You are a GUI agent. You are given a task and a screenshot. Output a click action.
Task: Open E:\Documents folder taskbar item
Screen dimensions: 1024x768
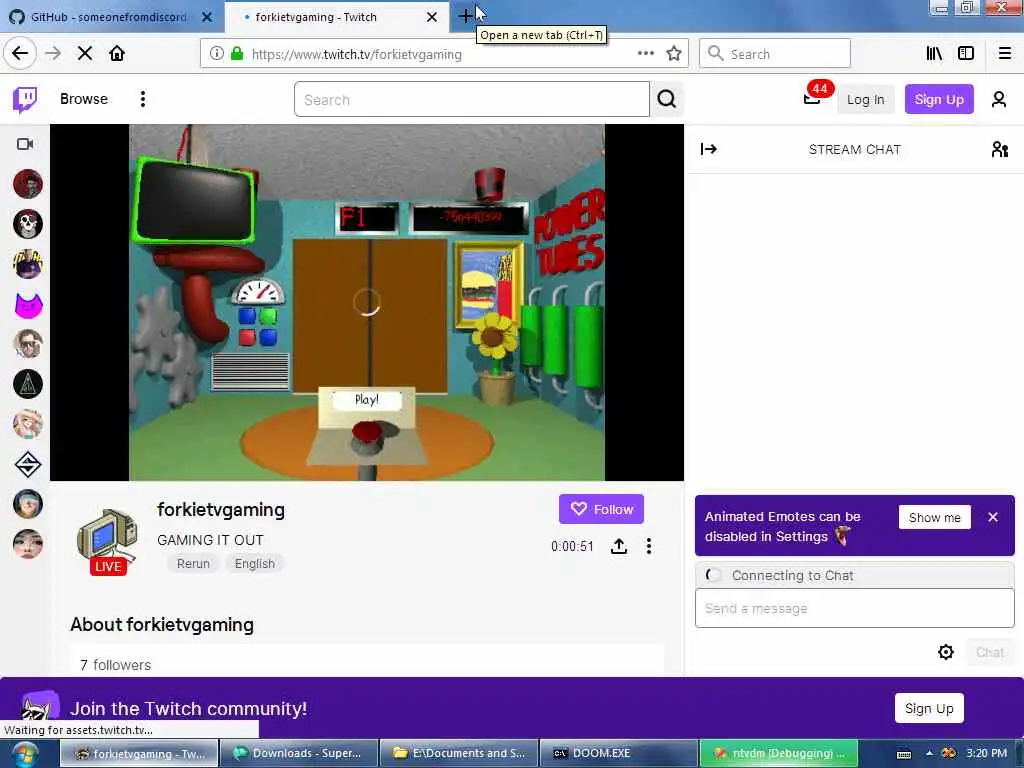(x=459, y=753)
